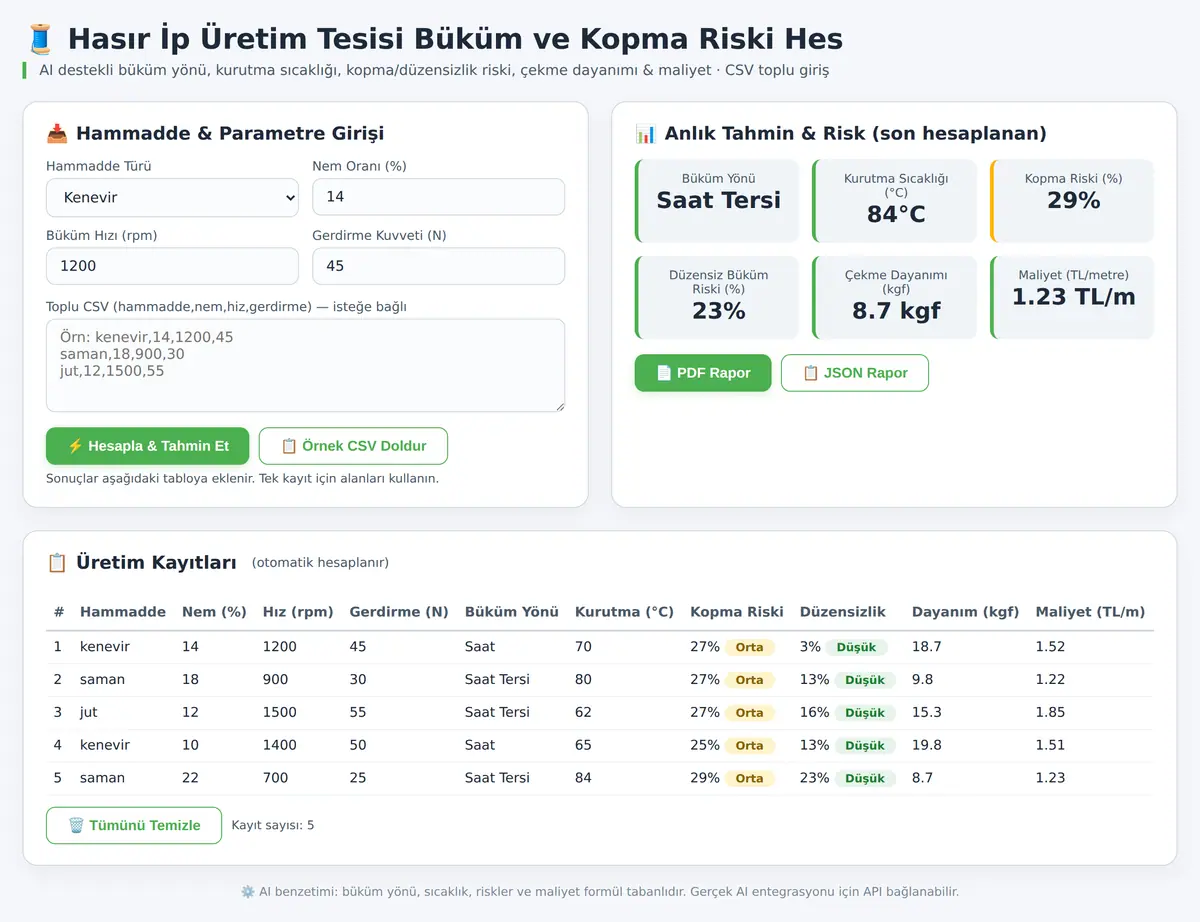Click the Büküm Hızı (rpm) input field
This screenshot has width=1200, height=922.
172,266
